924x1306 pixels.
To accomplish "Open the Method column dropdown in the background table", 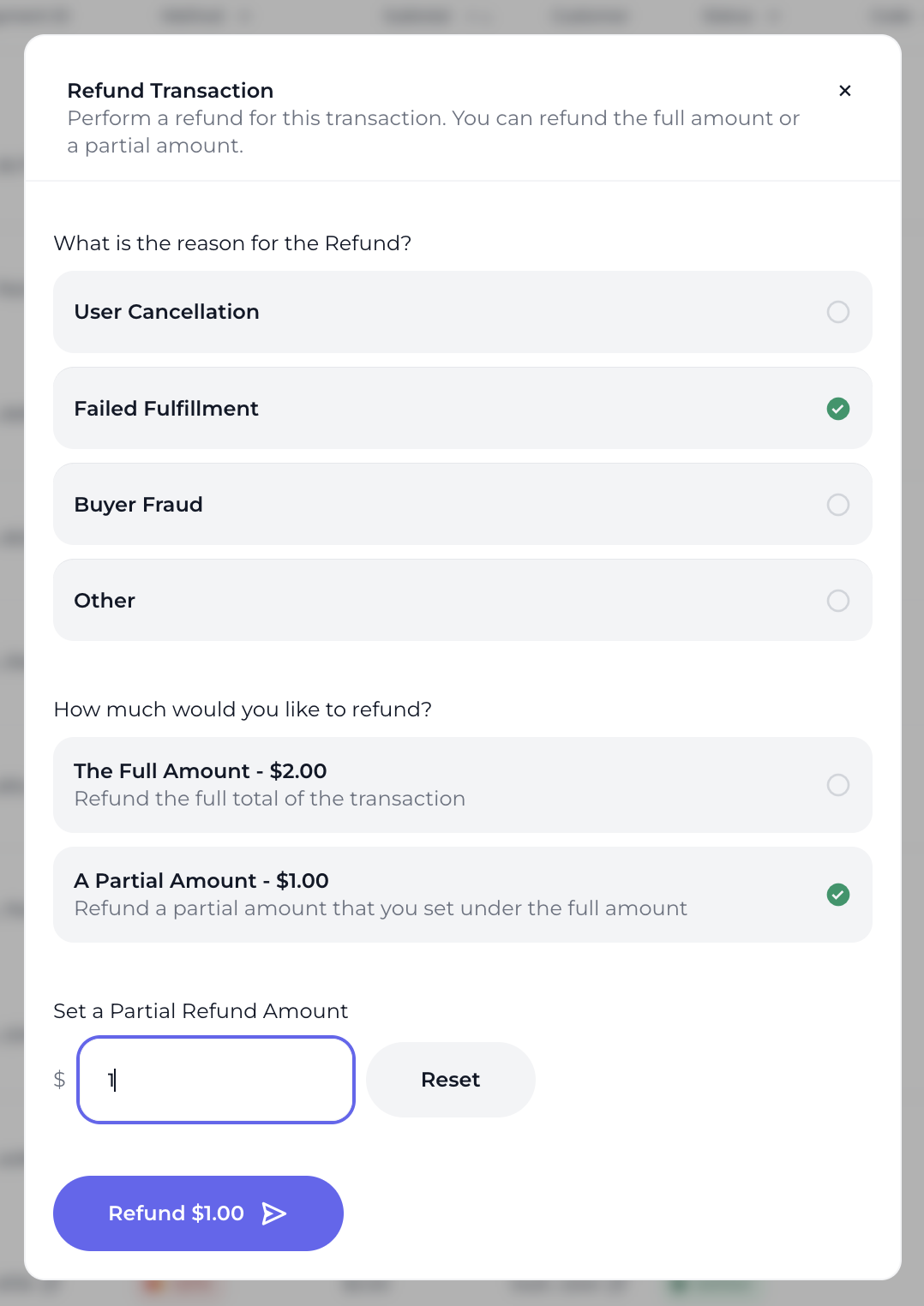I will 246,15.
